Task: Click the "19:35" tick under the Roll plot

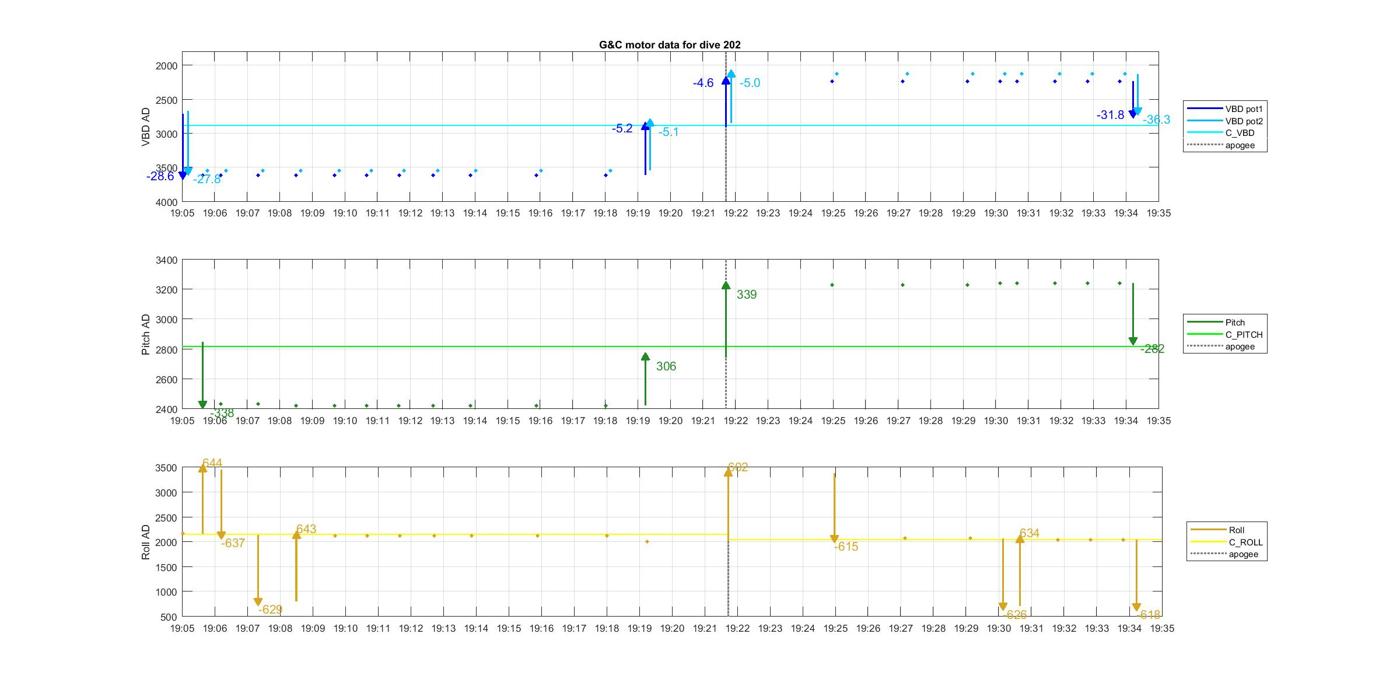Action: [x=1162, y=629]
